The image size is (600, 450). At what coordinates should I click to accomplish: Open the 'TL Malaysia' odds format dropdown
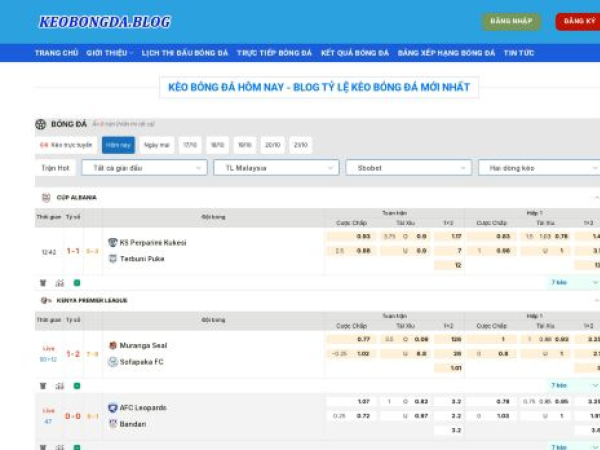pyautogui.click(x=276, y=168)
